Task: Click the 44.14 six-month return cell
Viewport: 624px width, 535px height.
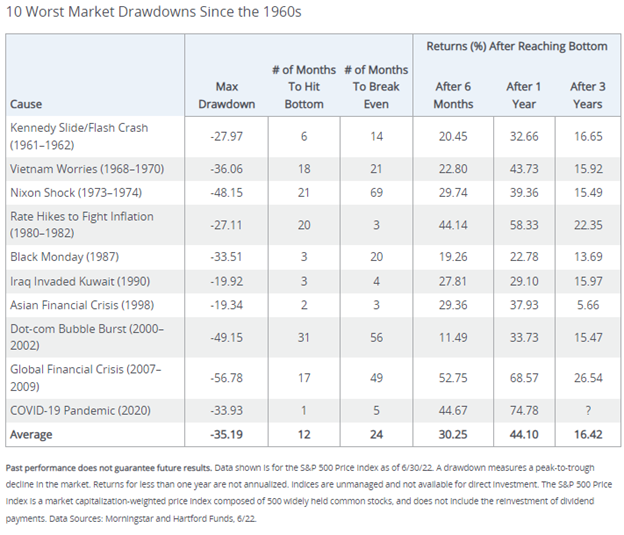Action: 453,225
